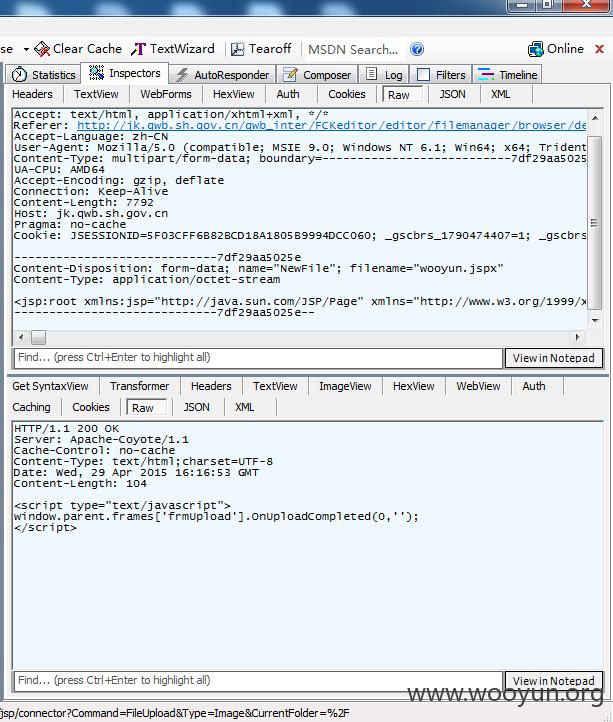This screenshot has width=613, height=722.
Task: Click the 'Content-Length: 7792' header line
Action: [83, 203]
